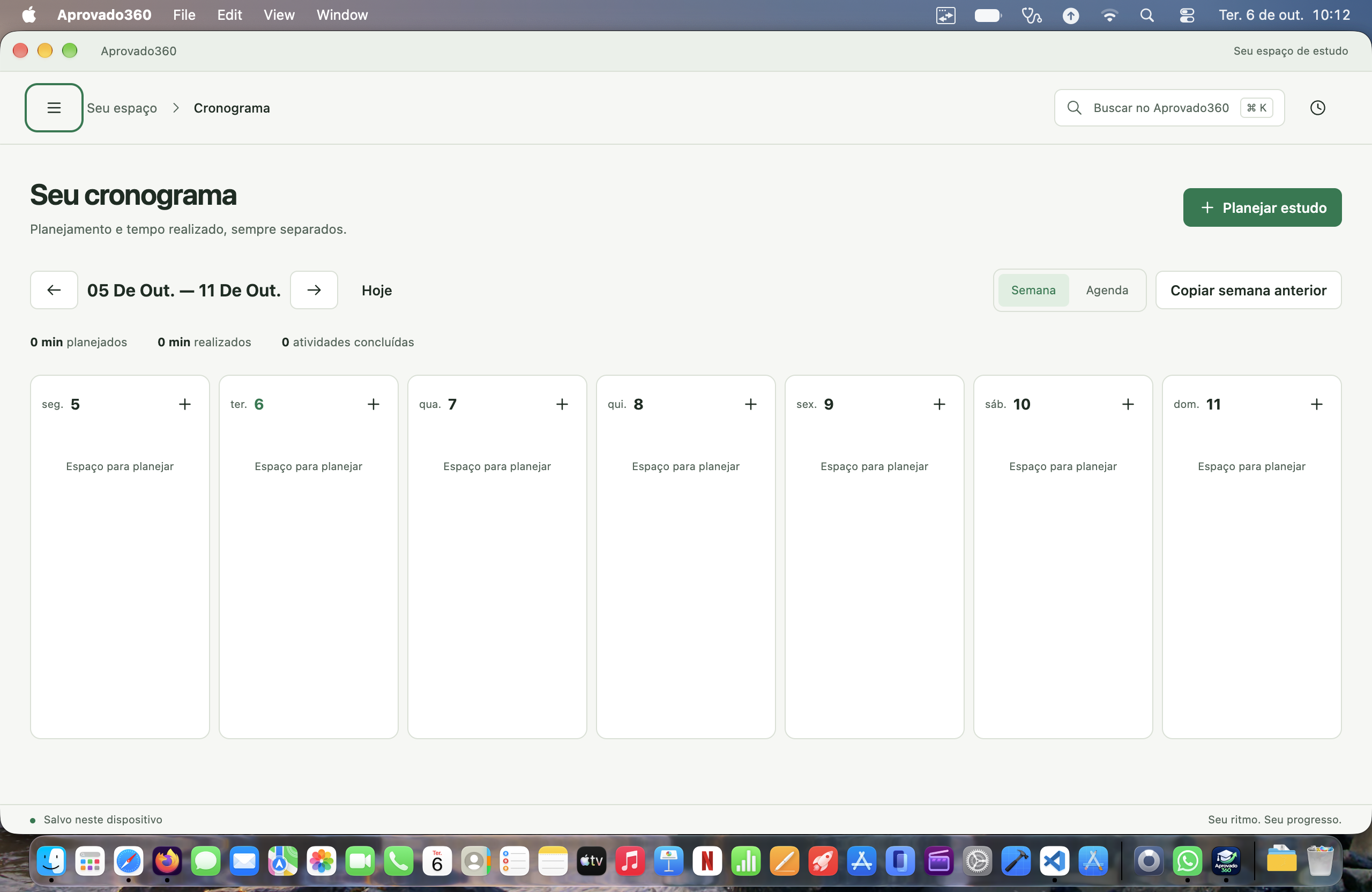Click 'Espaço para planejar' under sex. 9
This screenshot has width=1372, height=892.
(874, 466)
